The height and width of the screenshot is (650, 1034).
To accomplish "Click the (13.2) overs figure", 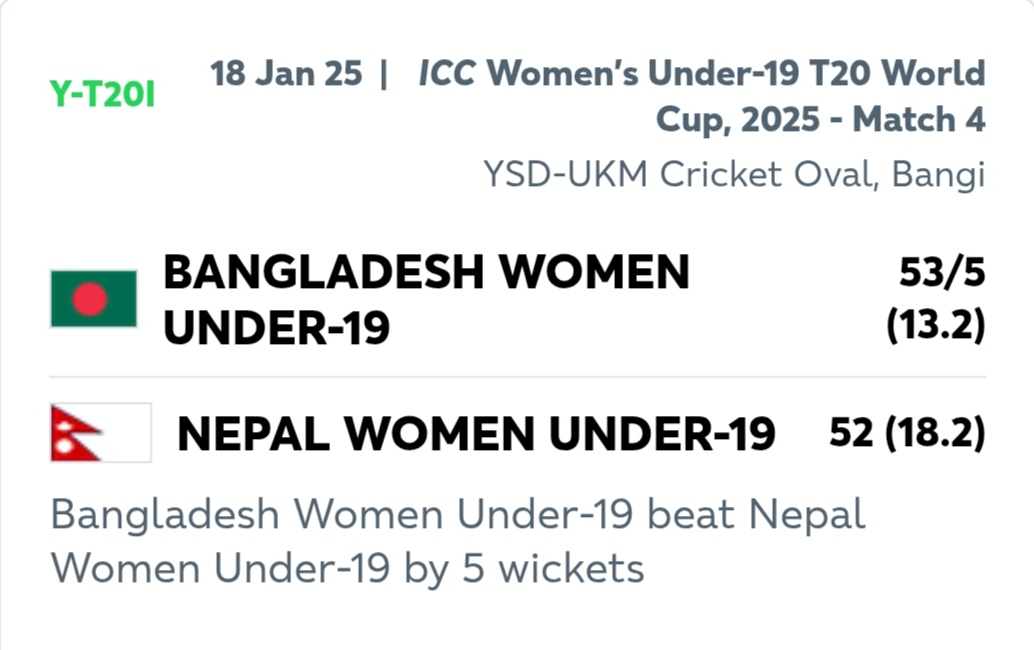I will (936, 324).
